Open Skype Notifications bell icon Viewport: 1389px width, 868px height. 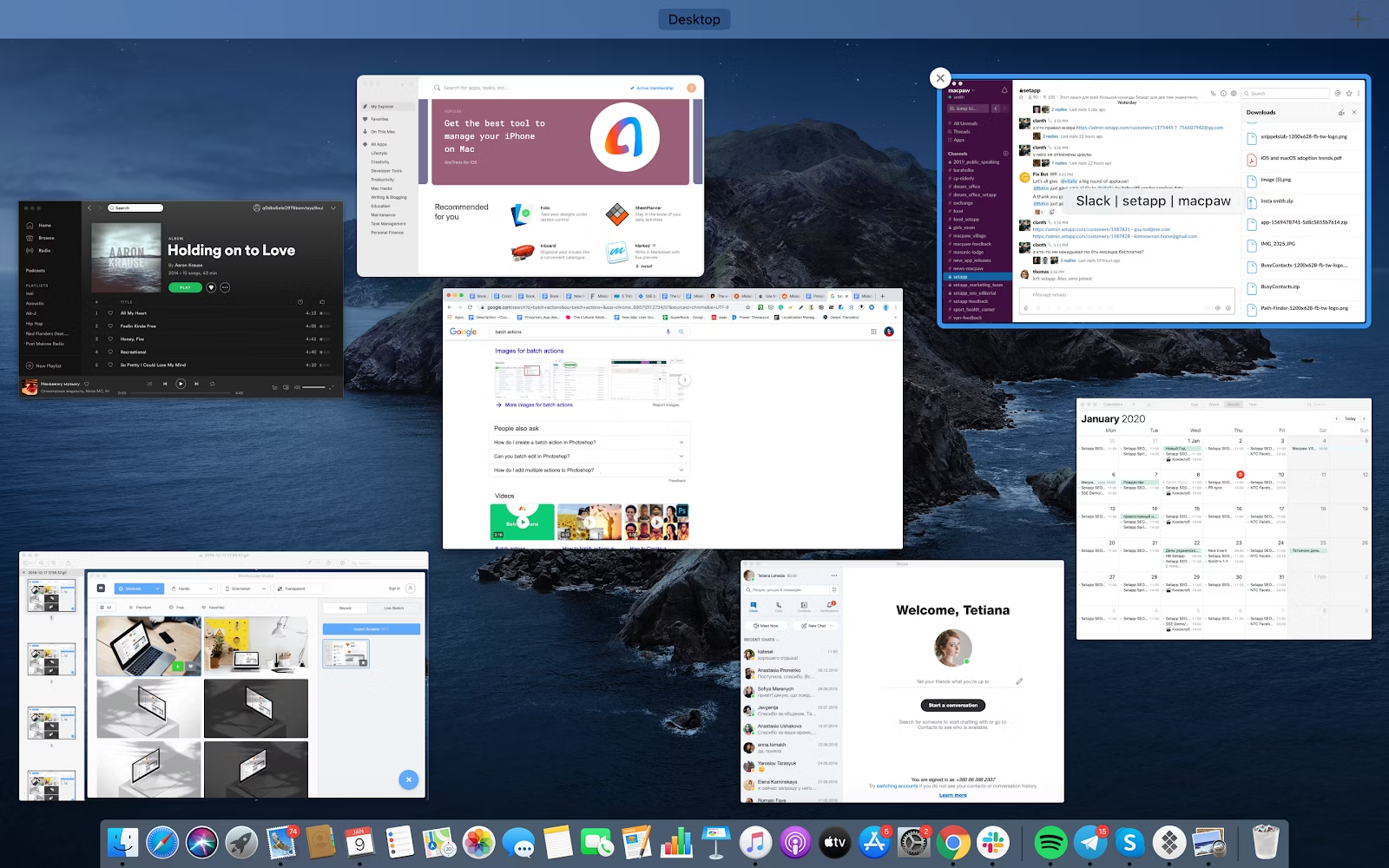click(x=829, y=607)
